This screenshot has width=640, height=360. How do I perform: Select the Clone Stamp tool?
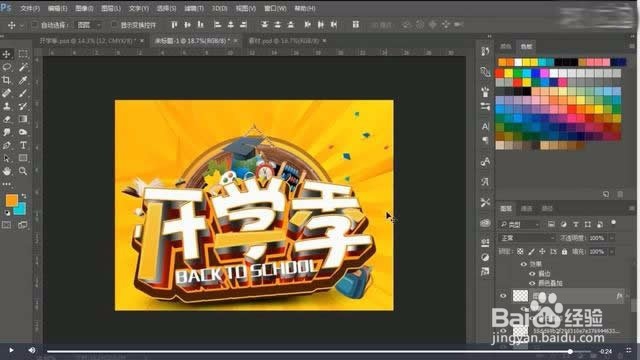[7, 106]
